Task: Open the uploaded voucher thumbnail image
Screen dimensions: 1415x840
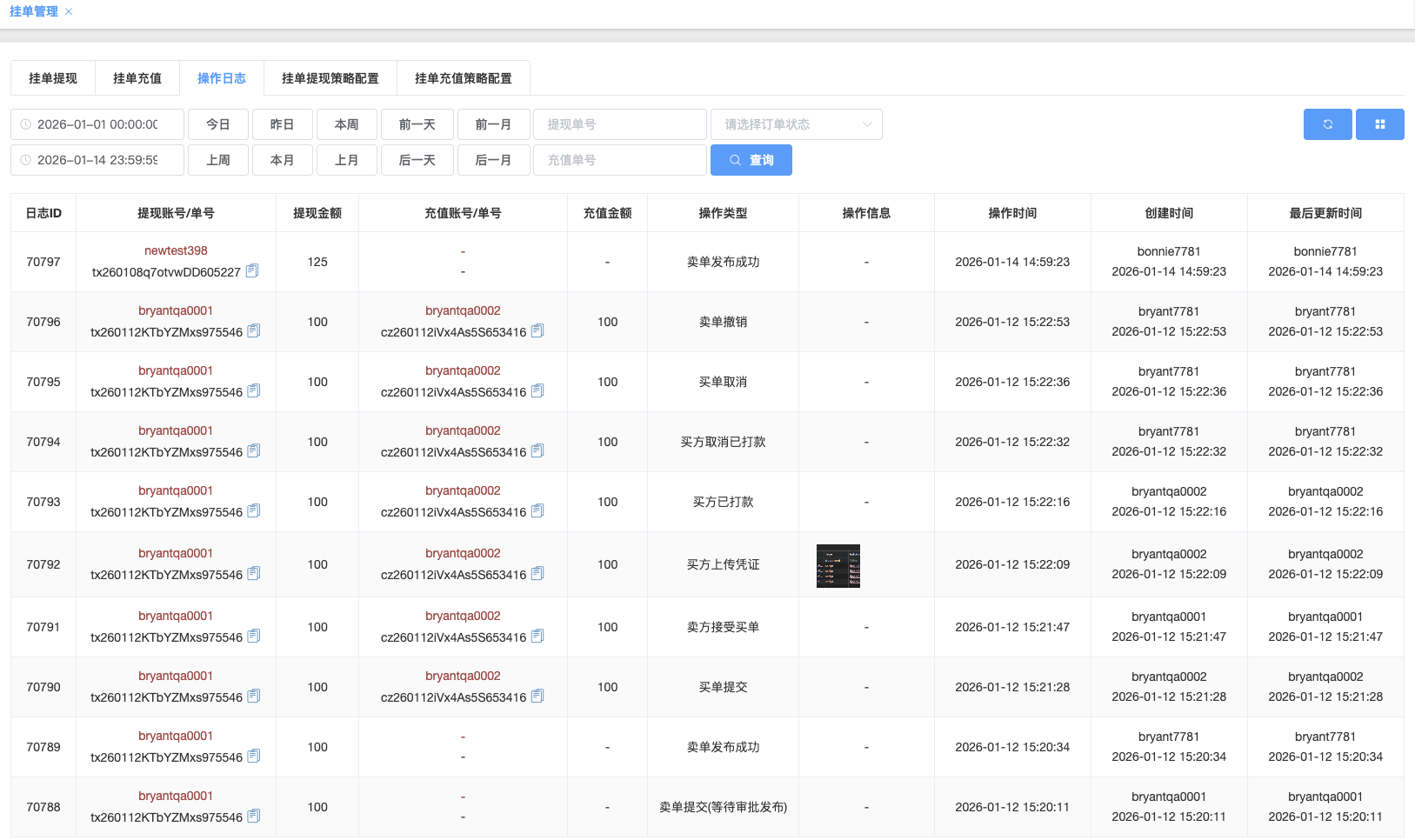Action: coord(838,566)
